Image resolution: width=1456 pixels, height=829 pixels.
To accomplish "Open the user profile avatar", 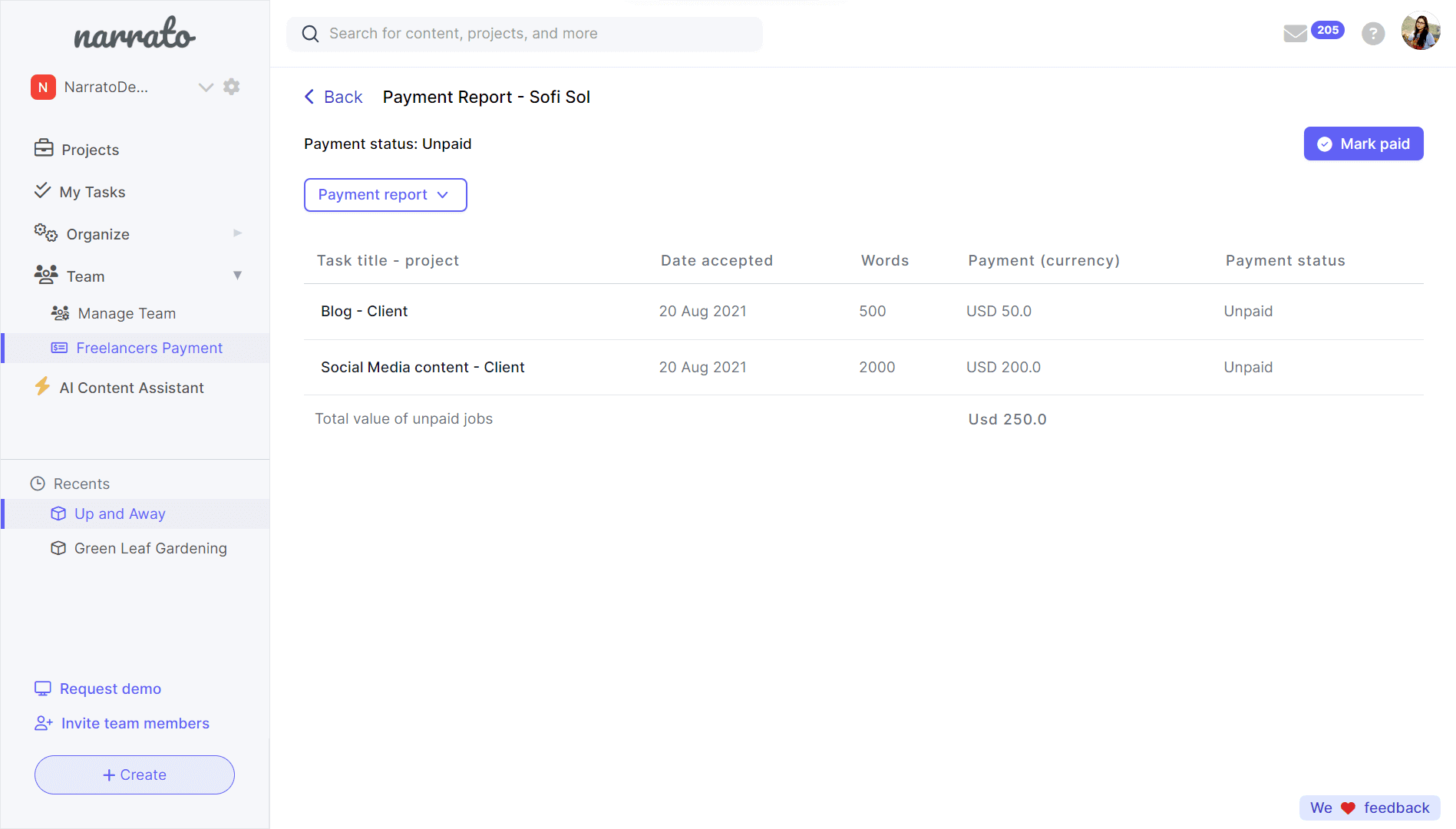I will (1421, 31).
